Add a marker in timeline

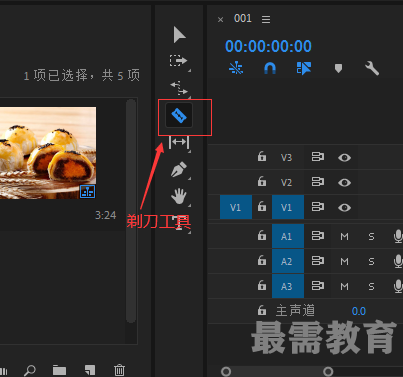pos(338,69)
